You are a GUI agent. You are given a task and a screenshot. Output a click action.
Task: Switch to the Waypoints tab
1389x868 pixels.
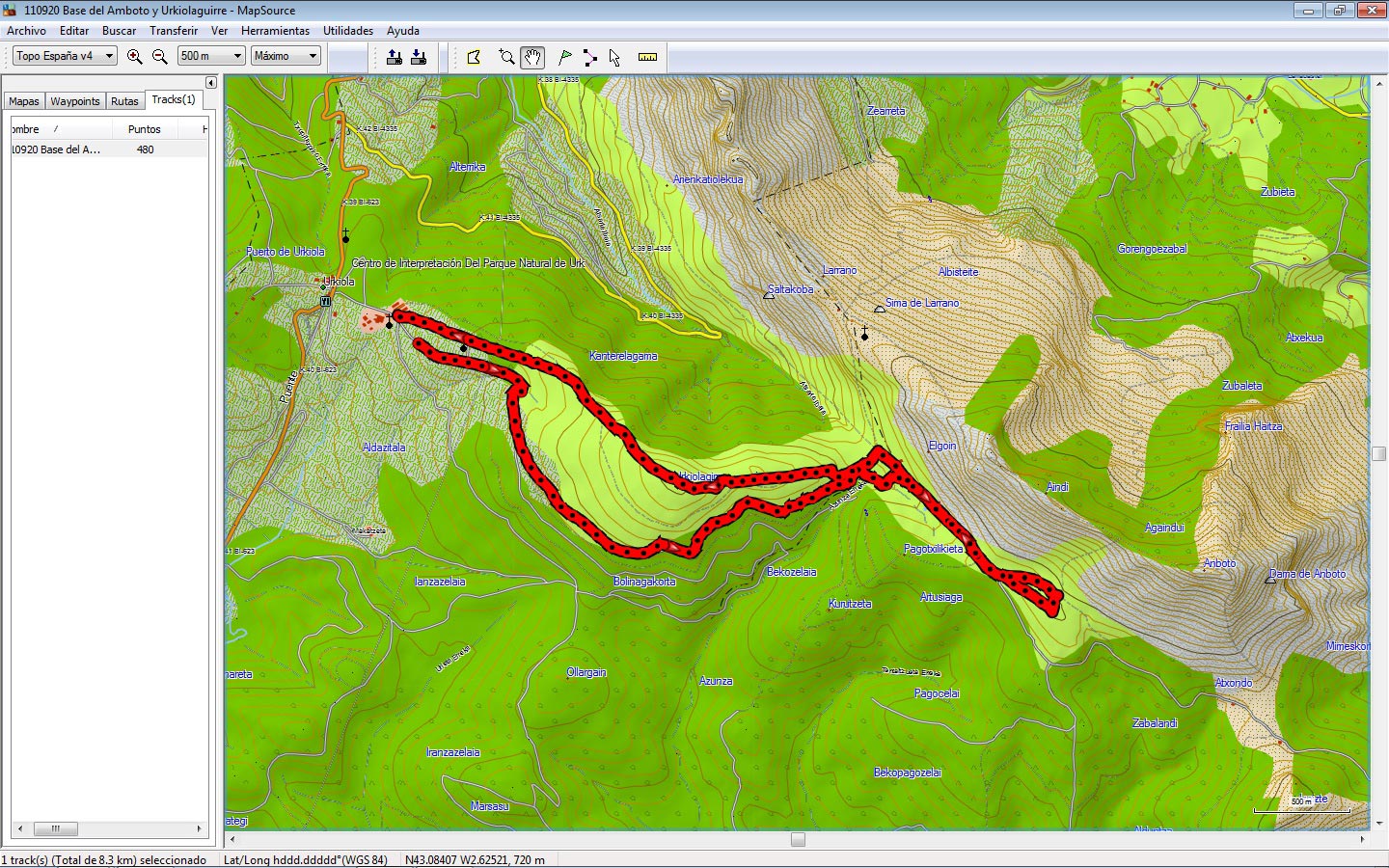coord(75,101)
